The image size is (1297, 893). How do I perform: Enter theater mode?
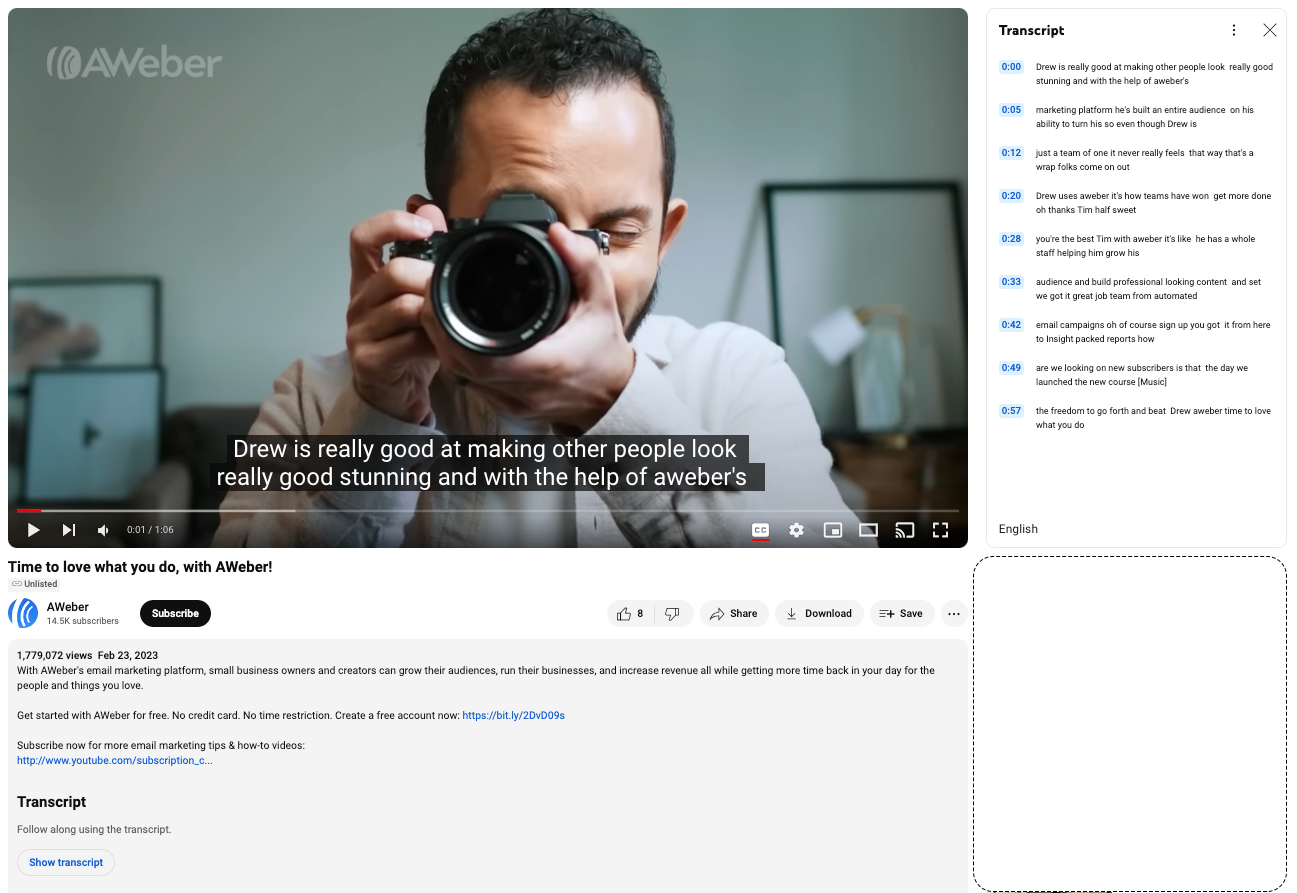click(x=868, y=530)
